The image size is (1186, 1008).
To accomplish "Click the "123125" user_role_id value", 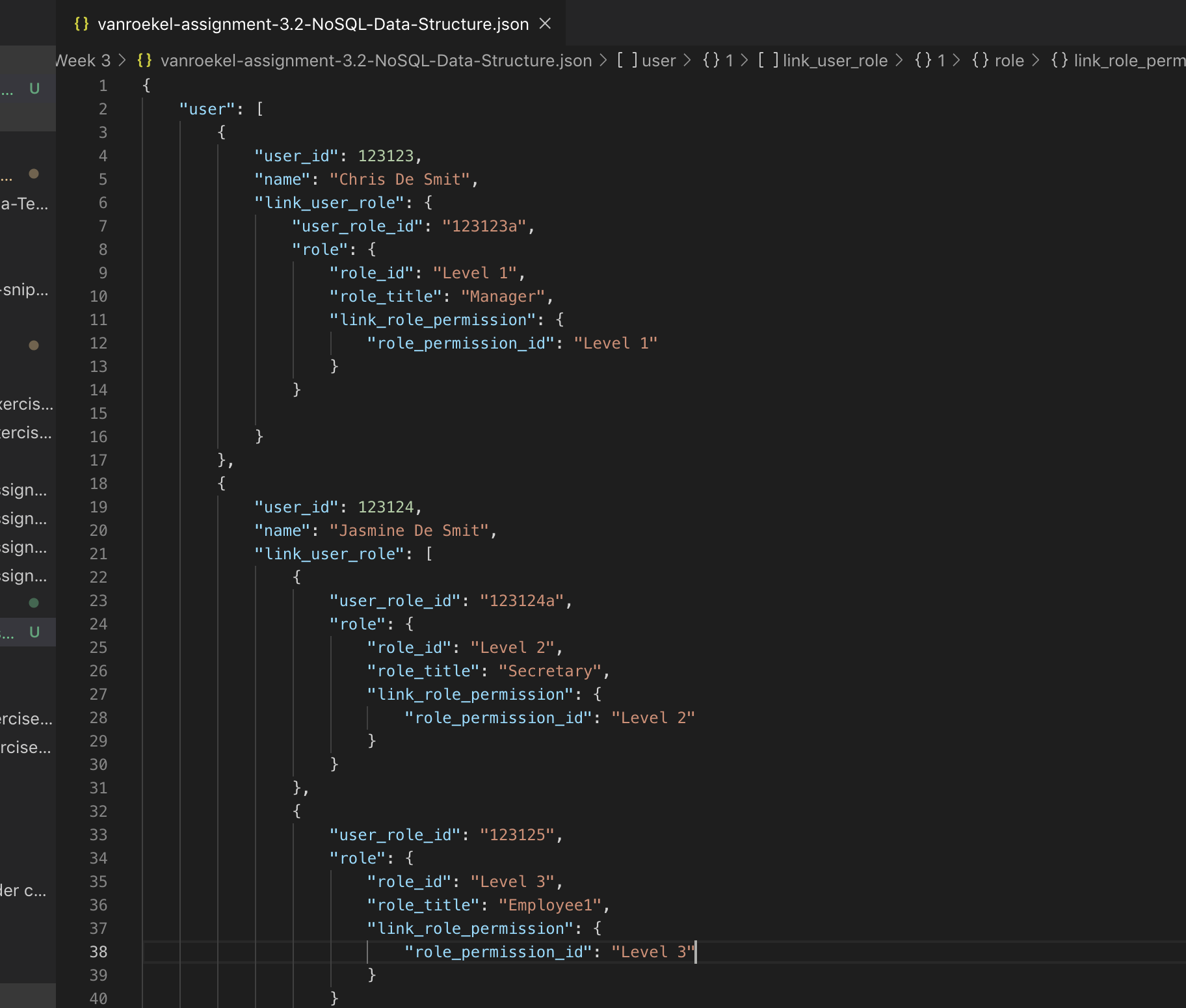I will [518, 835].
